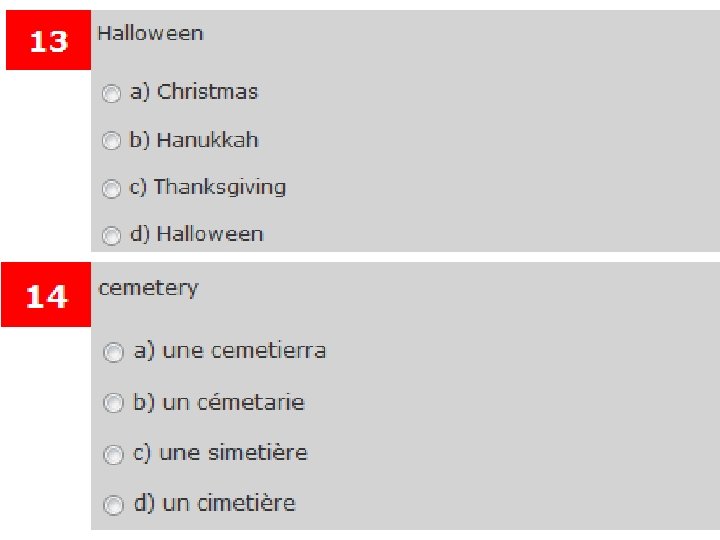Click the 'c) Thanksgiving' answer label
This screenshot has height=540, width=720.
pyautogui.click(x=207, y=187)
